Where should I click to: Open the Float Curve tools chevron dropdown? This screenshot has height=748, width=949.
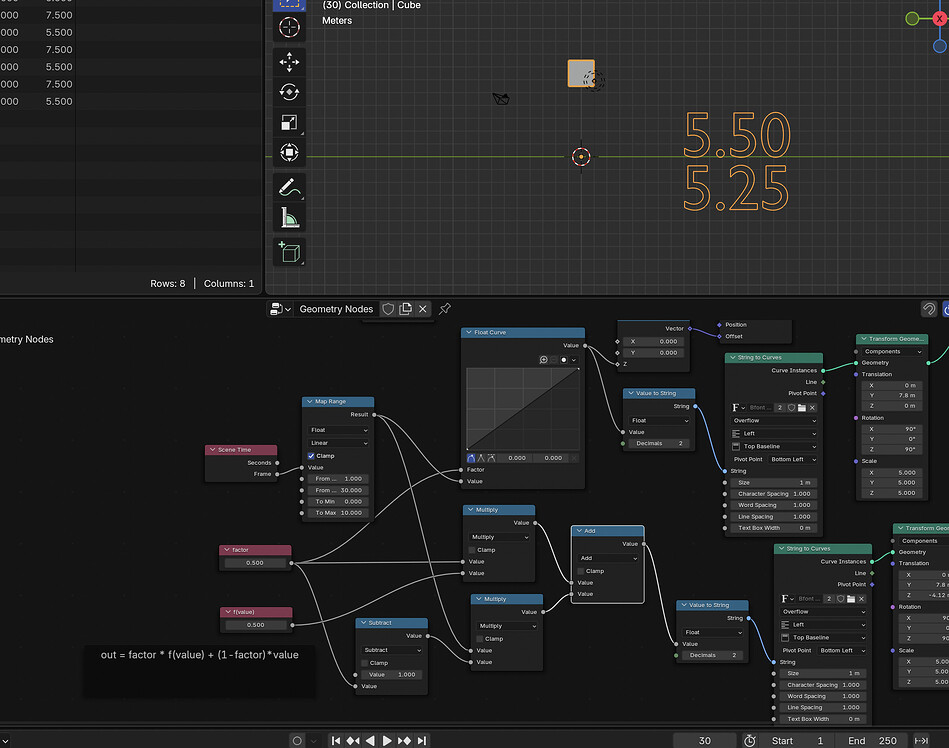[x=574, y=360]
